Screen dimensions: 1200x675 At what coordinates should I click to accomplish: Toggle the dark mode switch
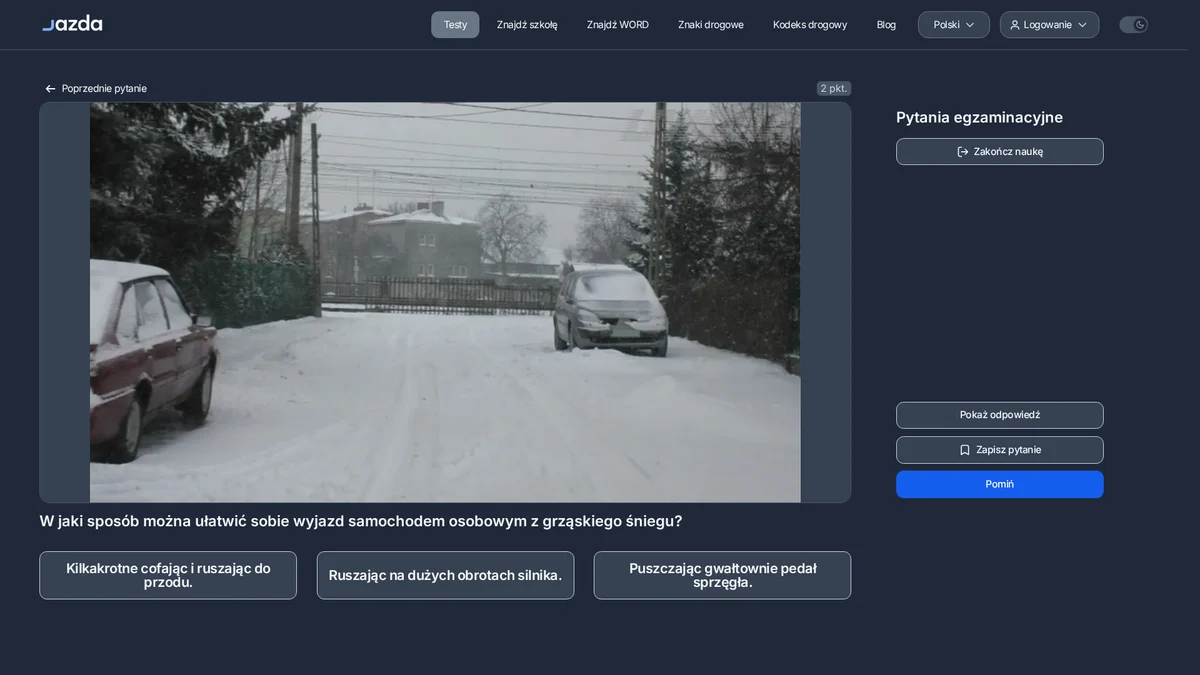click(x=1133, y=25)
